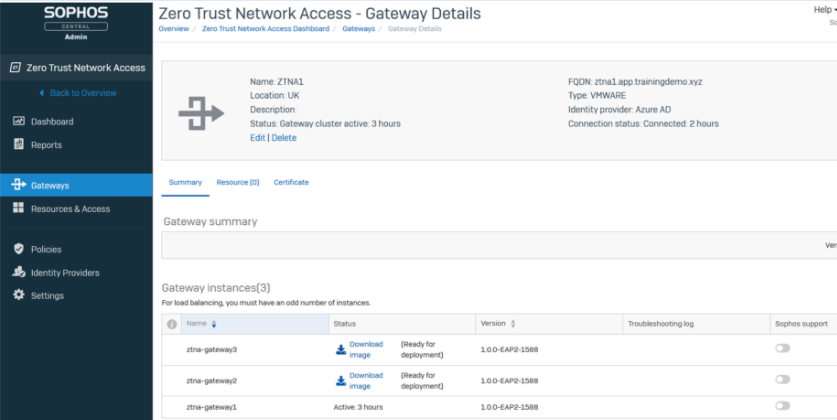This screenshot has width=837, height=420.
Task: Open the Resource (0) tab
Action: pos(238,183)
